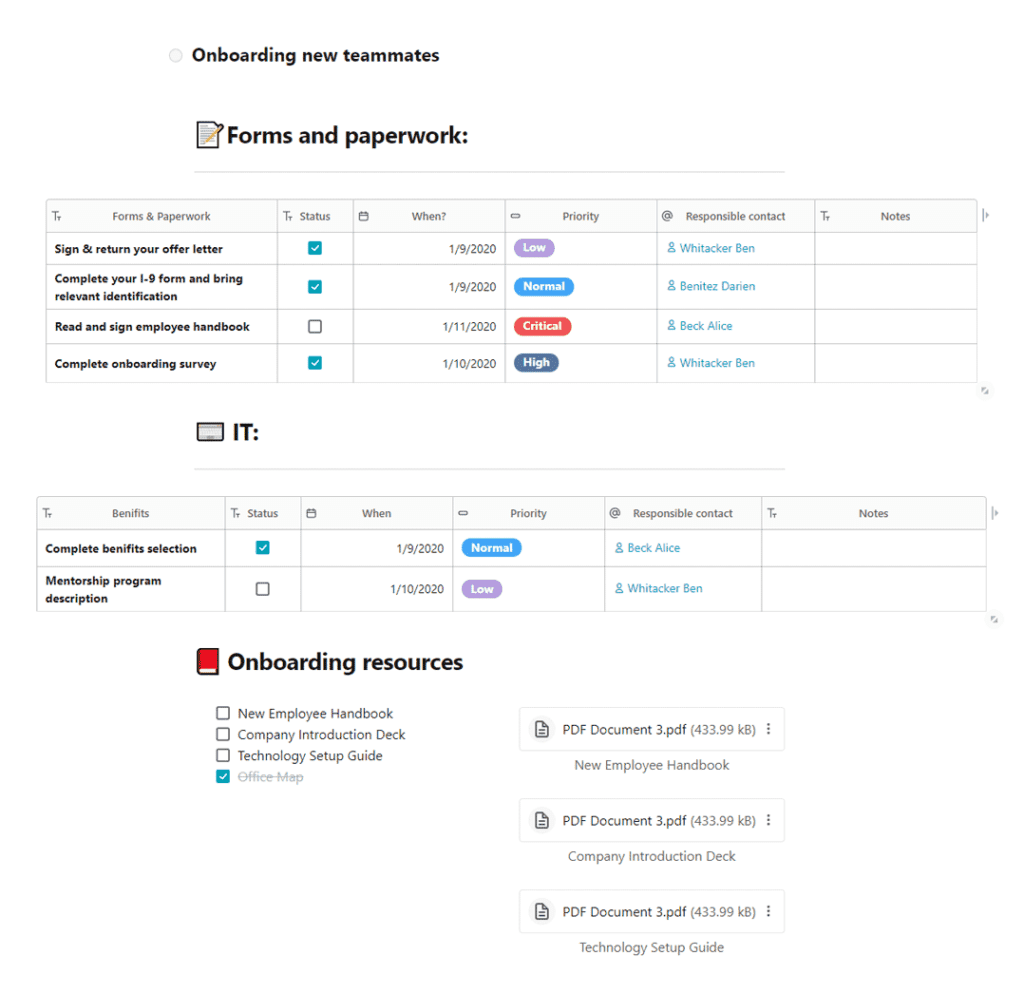Open the options menu on the Technology Setup Guide PDF
The image size is (1024, 993).
[768, 912]
